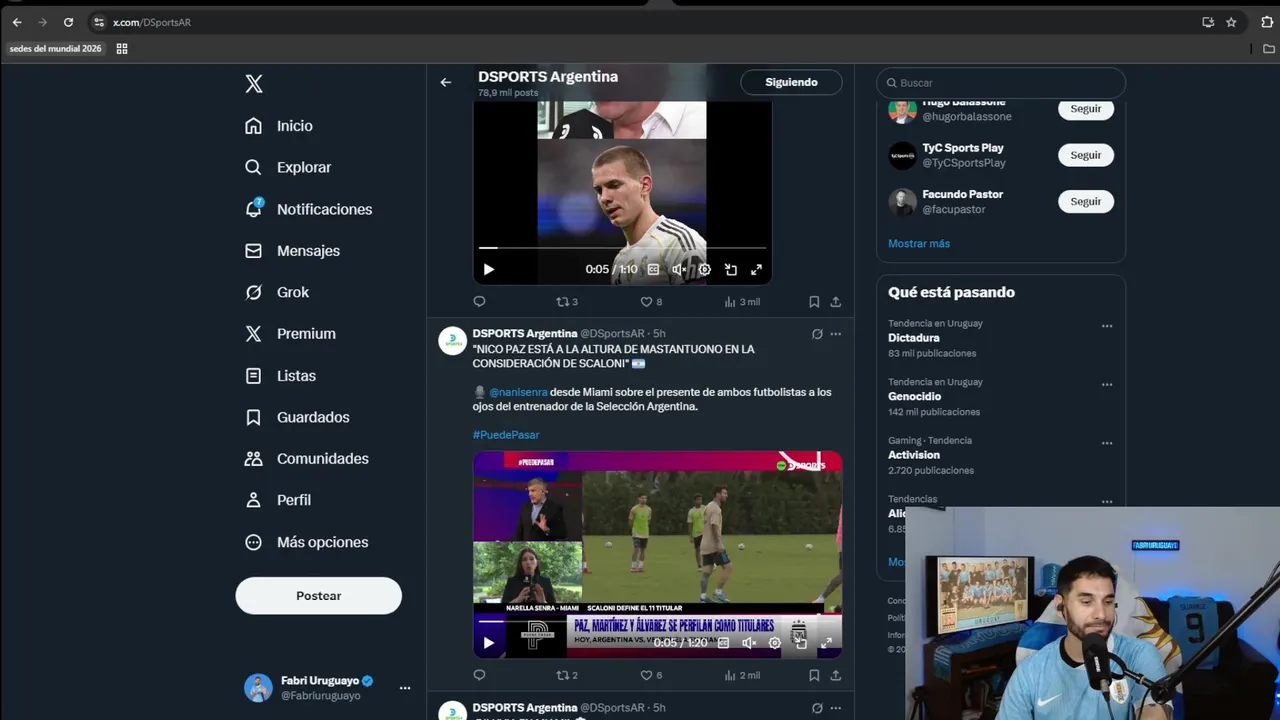Click the Siguiendo button
1280x720 pixels.
(x=791, y=82)
